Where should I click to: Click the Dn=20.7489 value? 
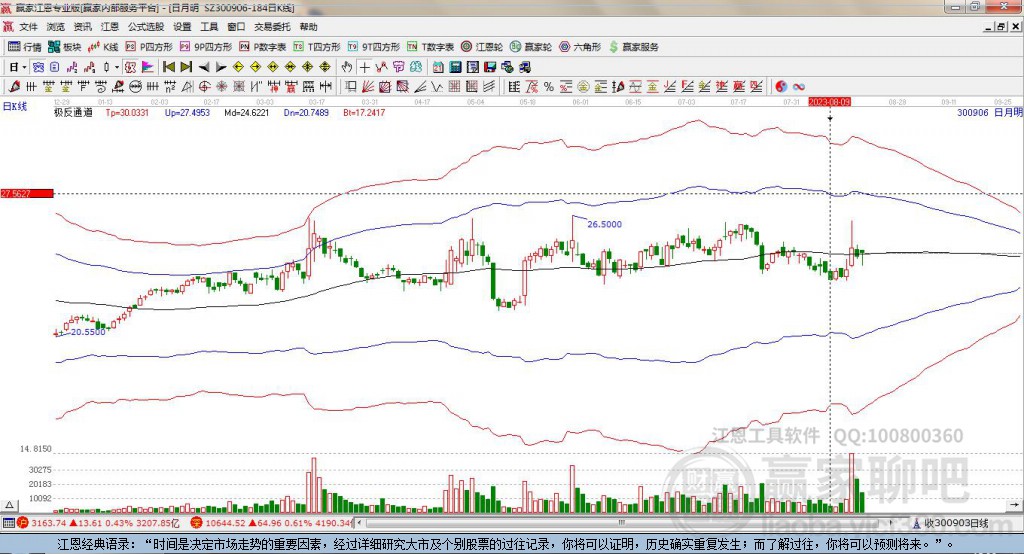[306, 112]
